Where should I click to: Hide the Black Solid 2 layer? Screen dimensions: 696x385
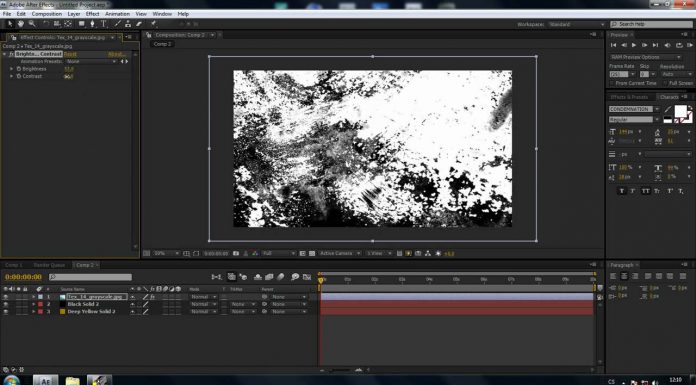point(5,304)
